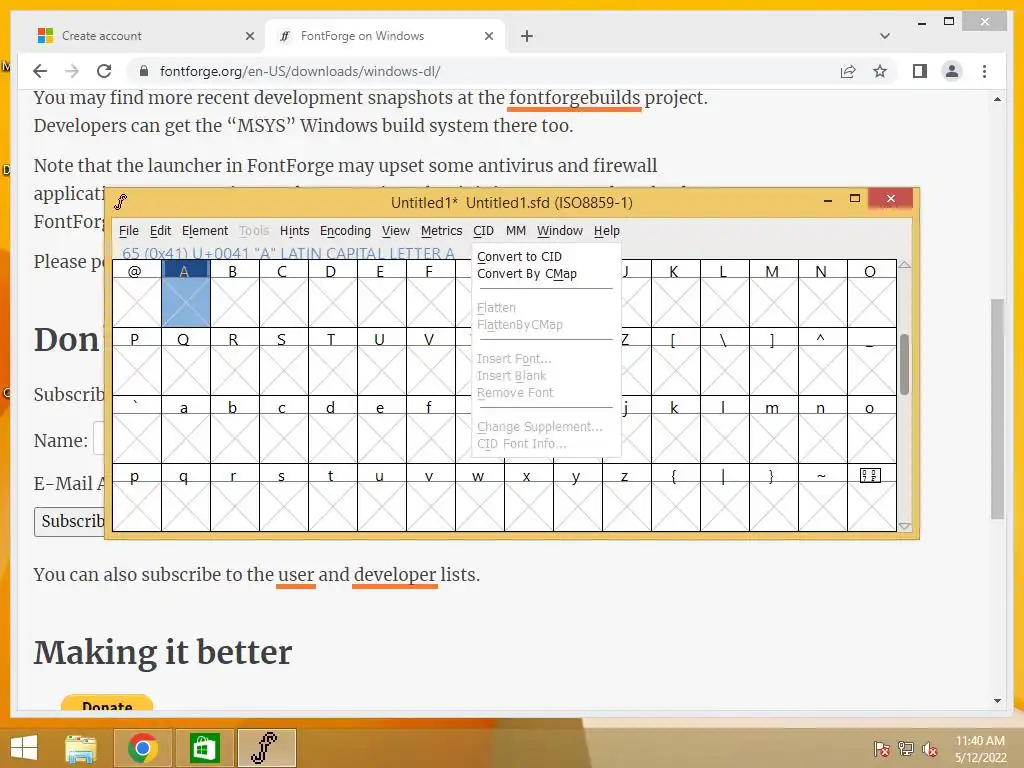Click the FontForge vertical scrollbar thumb
Screen dimensions: 1024x768
(x=904, y=364)
